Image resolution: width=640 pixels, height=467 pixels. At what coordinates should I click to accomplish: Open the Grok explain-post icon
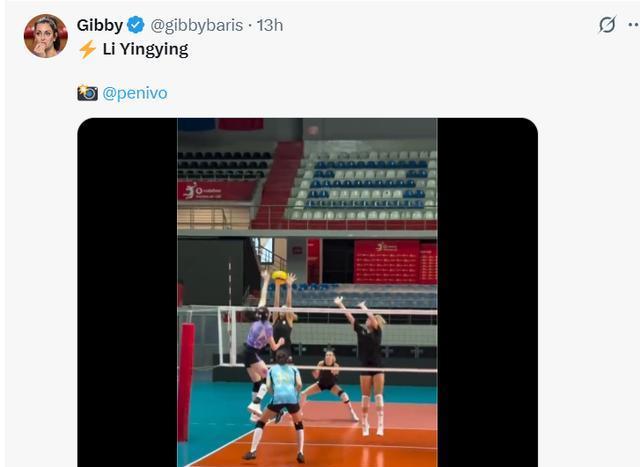point(607,24)
